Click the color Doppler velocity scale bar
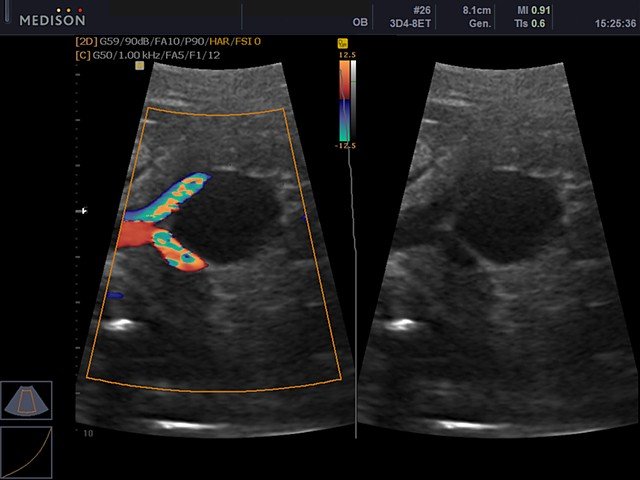 pos(343,100)
